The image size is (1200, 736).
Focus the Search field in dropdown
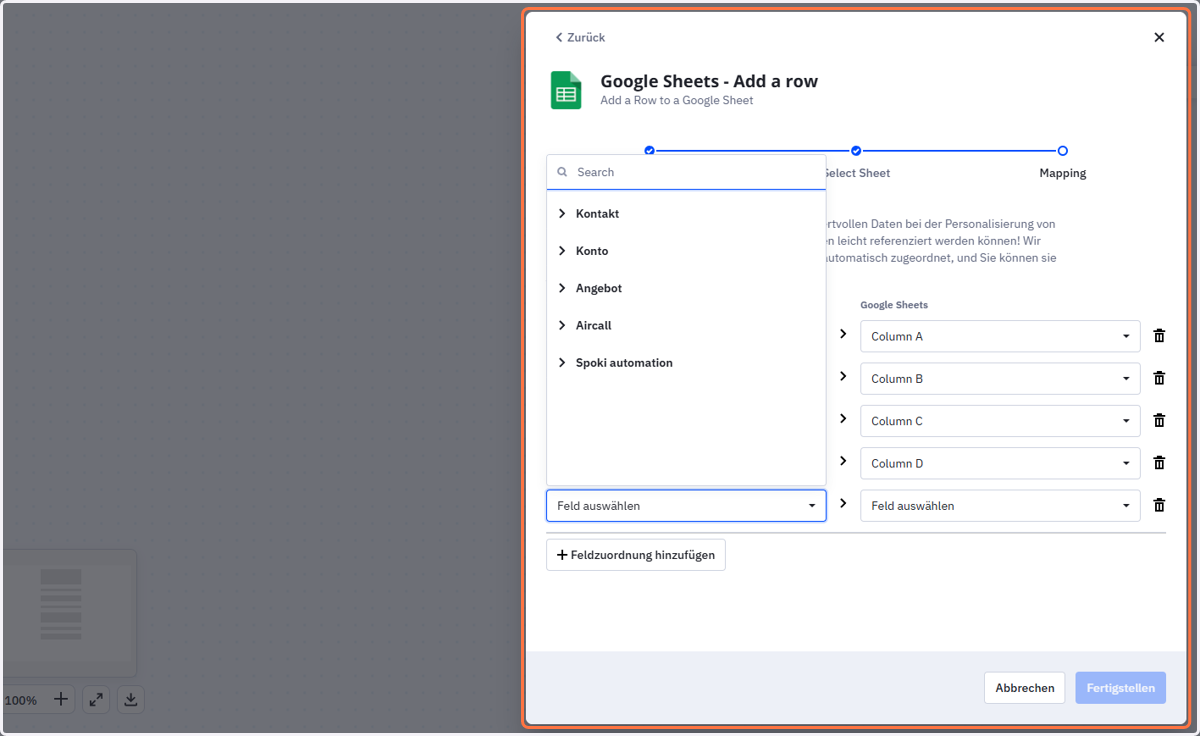tap(686, 172)
